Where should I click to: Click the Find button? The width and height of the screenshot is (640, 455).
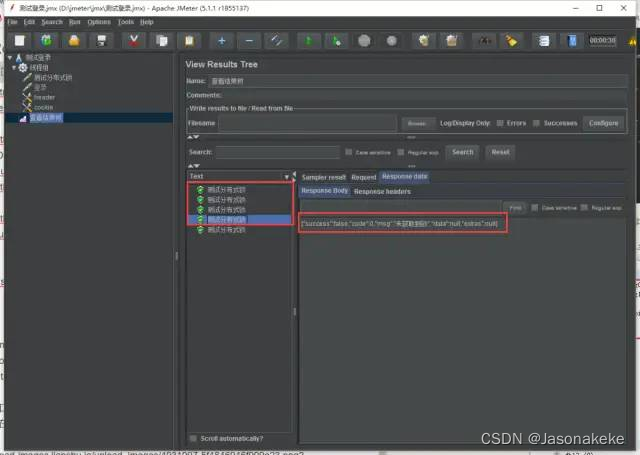515,208
